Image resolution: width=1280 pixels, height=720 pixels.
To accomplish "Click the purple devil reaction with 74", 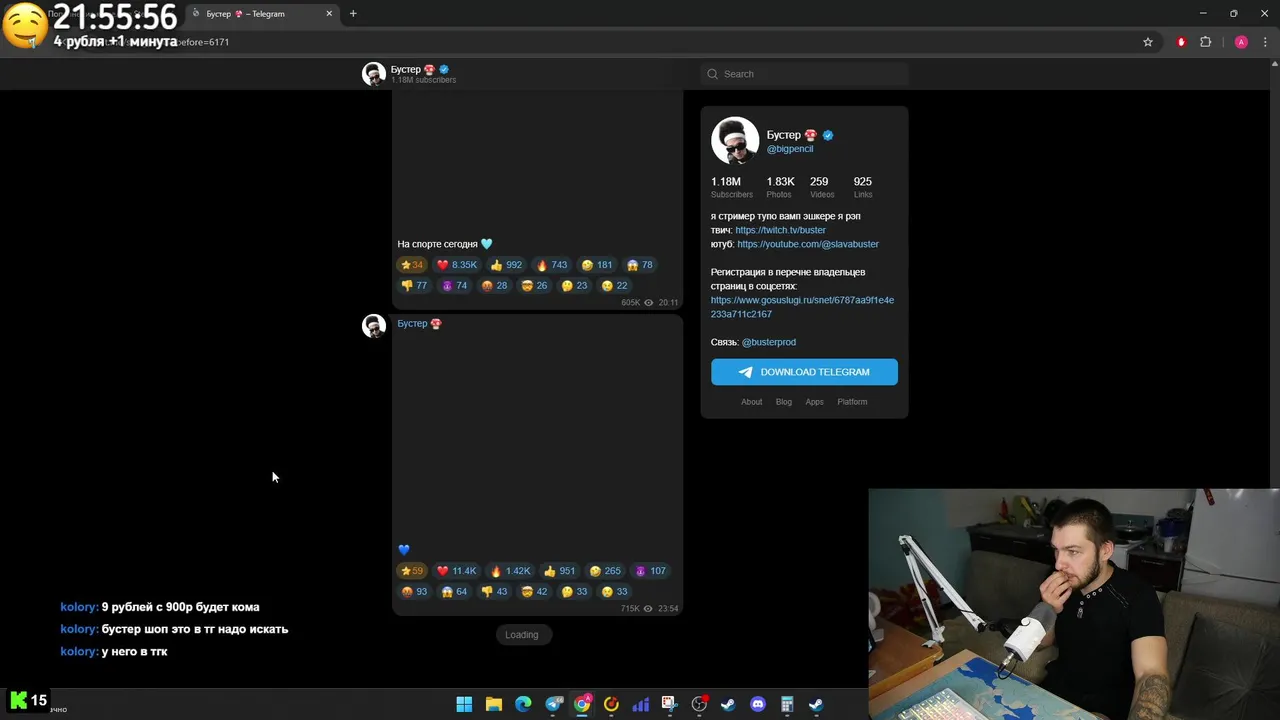I will point(454,286).
